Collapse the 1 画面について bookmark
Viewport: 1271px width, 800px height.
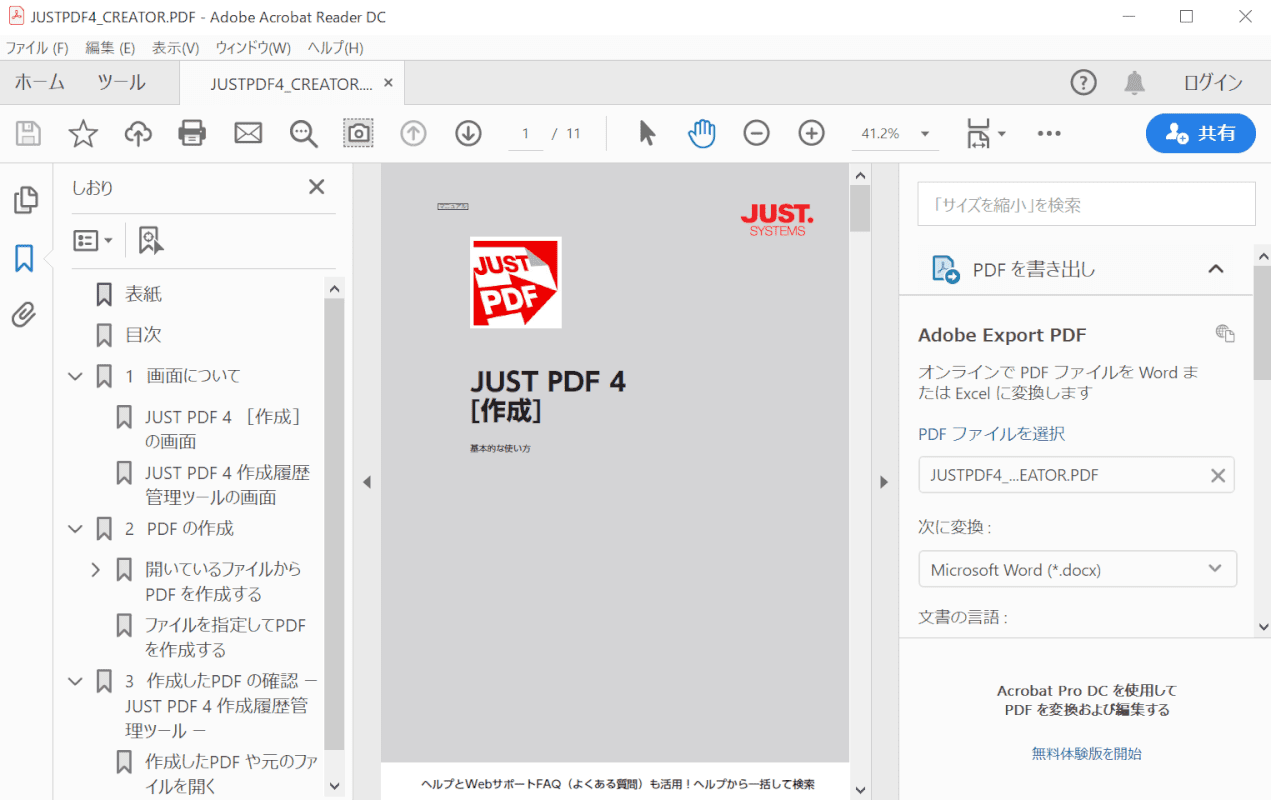point(75,377)
